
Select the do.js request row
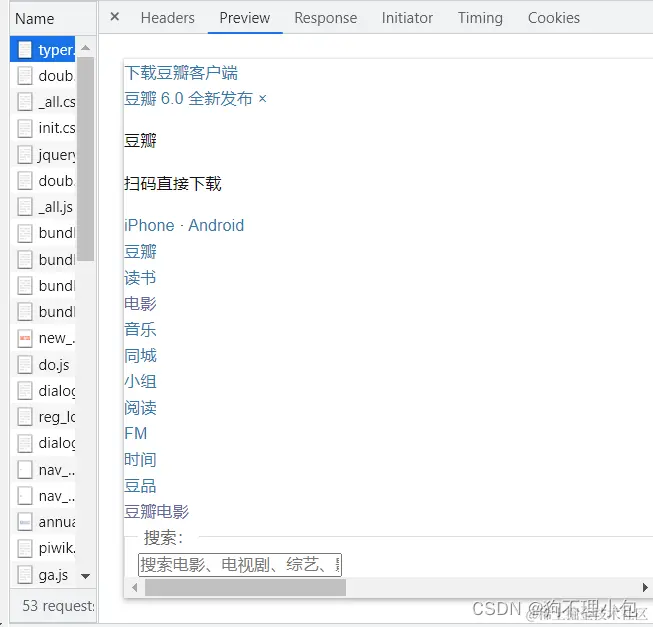pos(43,365)
